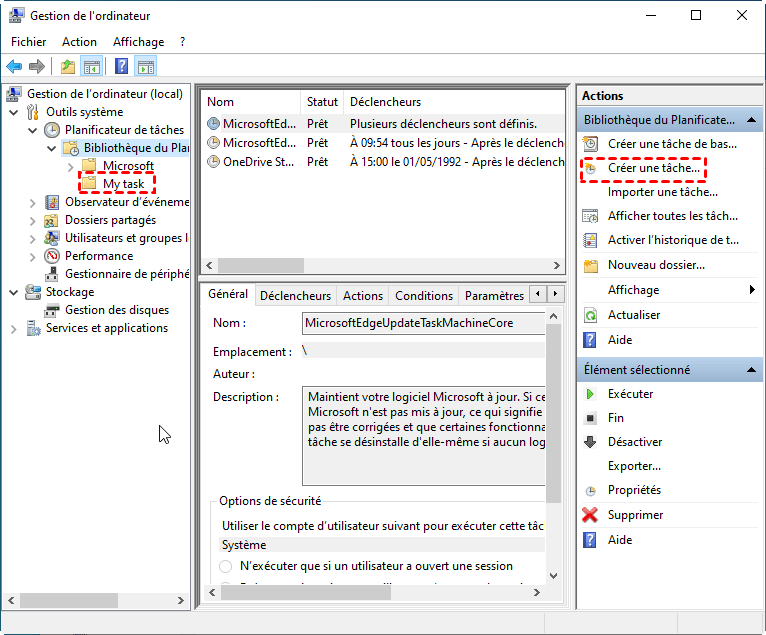Click the Désactiver down-arrow icon
Screen dimensions: 766x635
click(590, 442)
